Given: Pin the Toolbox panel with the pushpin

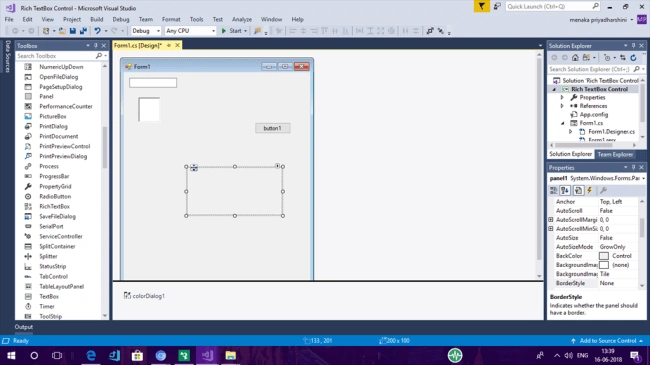Looking at the screenshot, I should (96, 46).
